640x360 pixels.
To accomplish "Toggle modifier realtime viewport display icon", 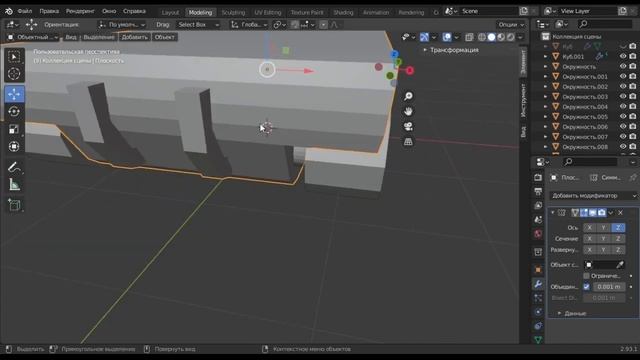I will coord(592,213).
